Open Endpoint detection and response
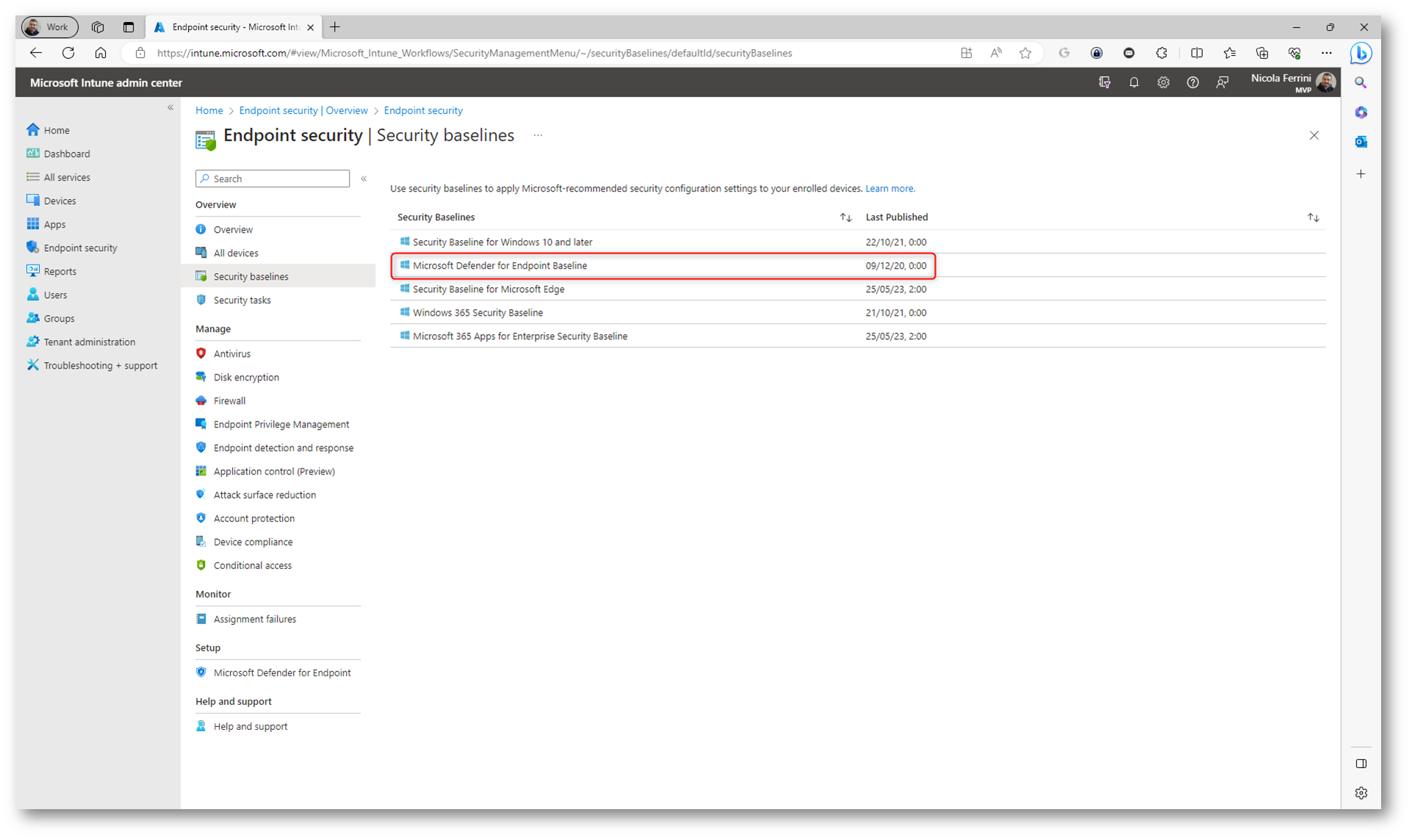The height and width of the screenshot is (840, 1412). (284, 447)
